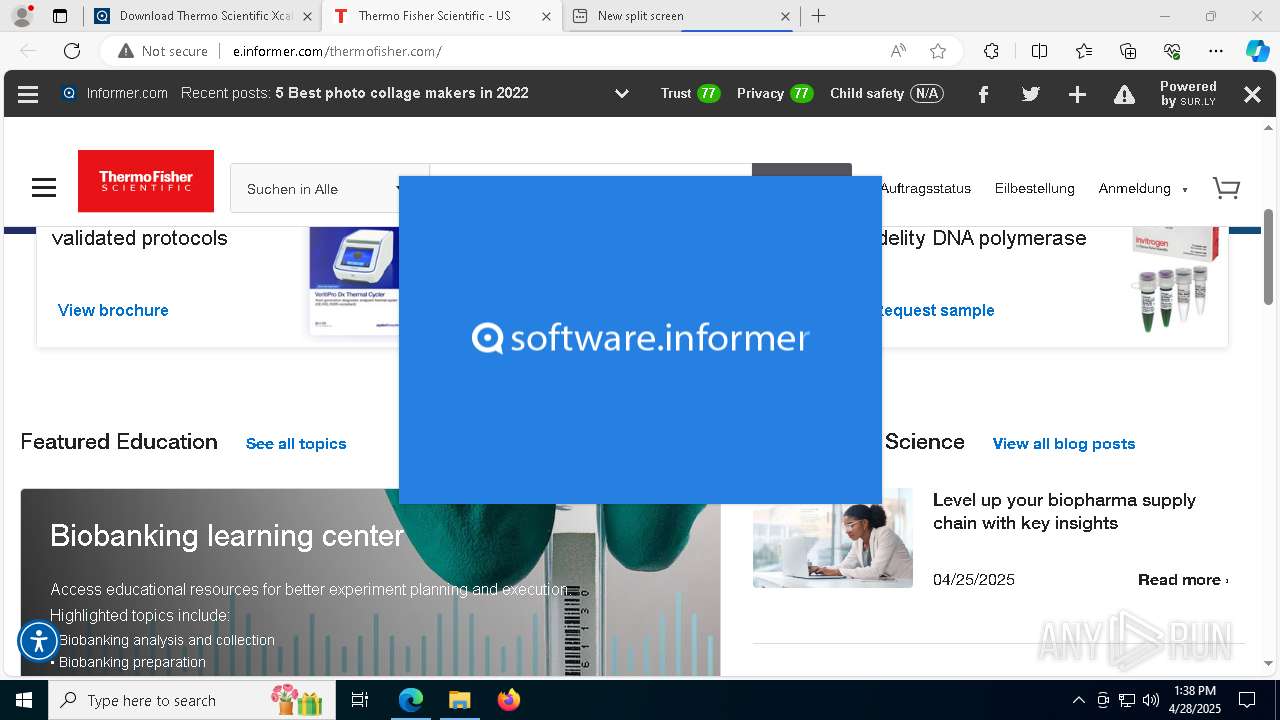1280x720 pixels.
Task: Open the Powered by SUR.LY link
Action: coord(1188,94)
